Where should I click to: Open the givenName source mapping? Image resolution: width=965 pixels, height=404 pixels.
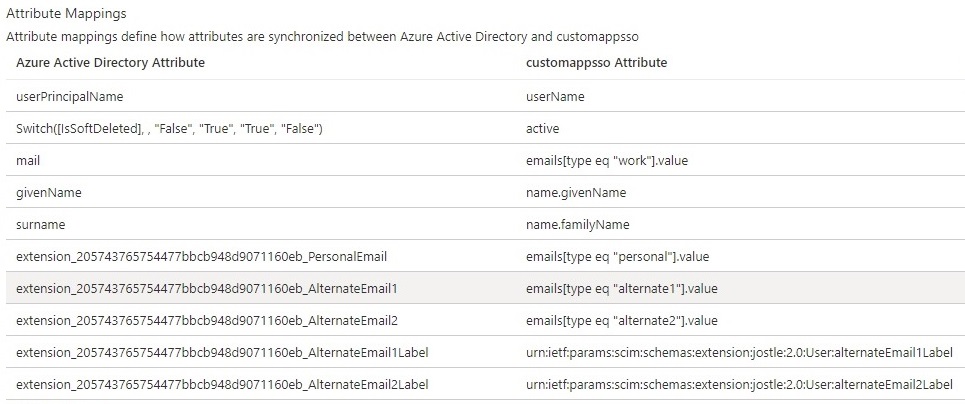(49, 193)
